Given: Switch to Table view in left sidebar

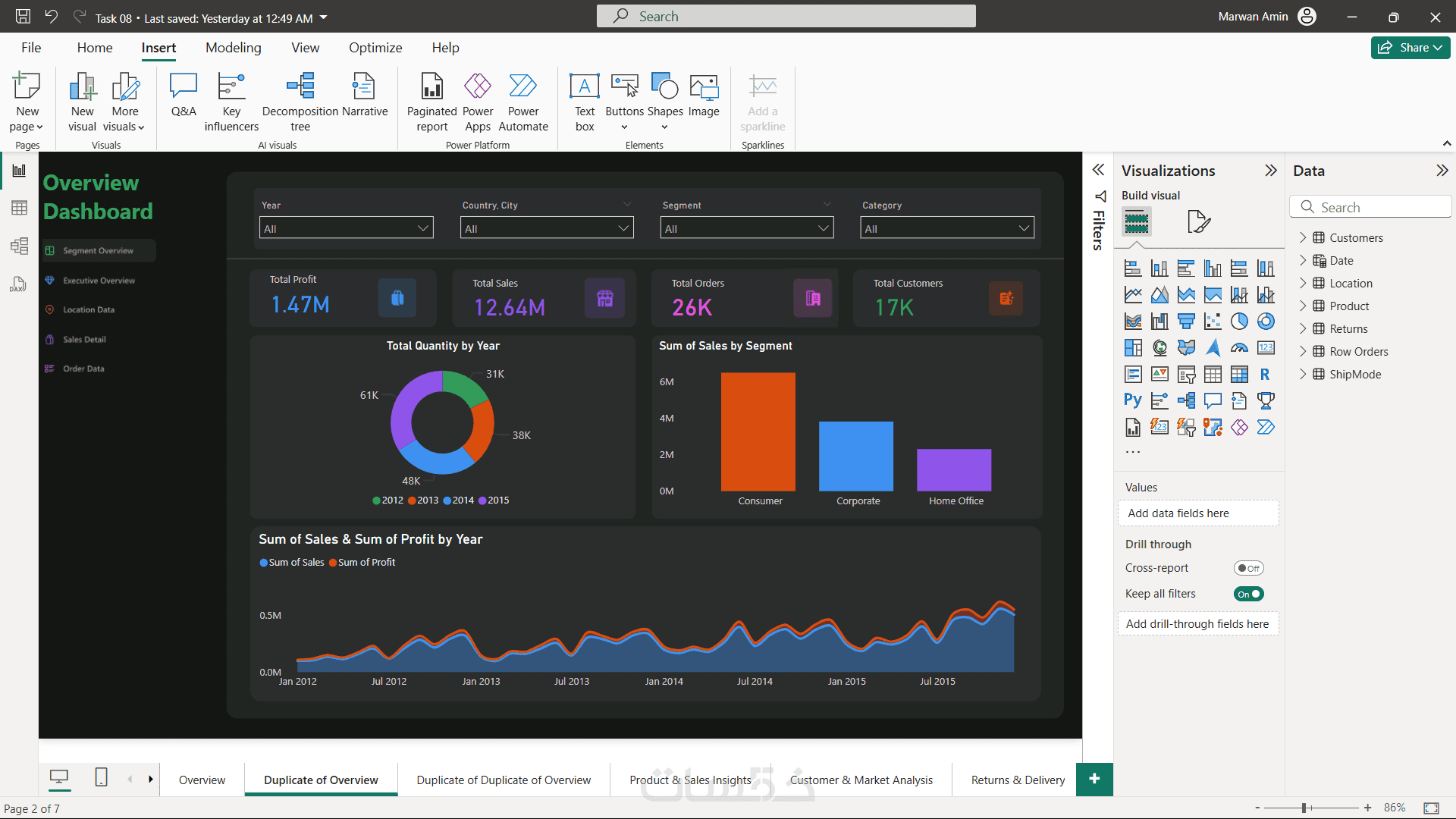Looking at the screenshot, I should tap(20, 208).
